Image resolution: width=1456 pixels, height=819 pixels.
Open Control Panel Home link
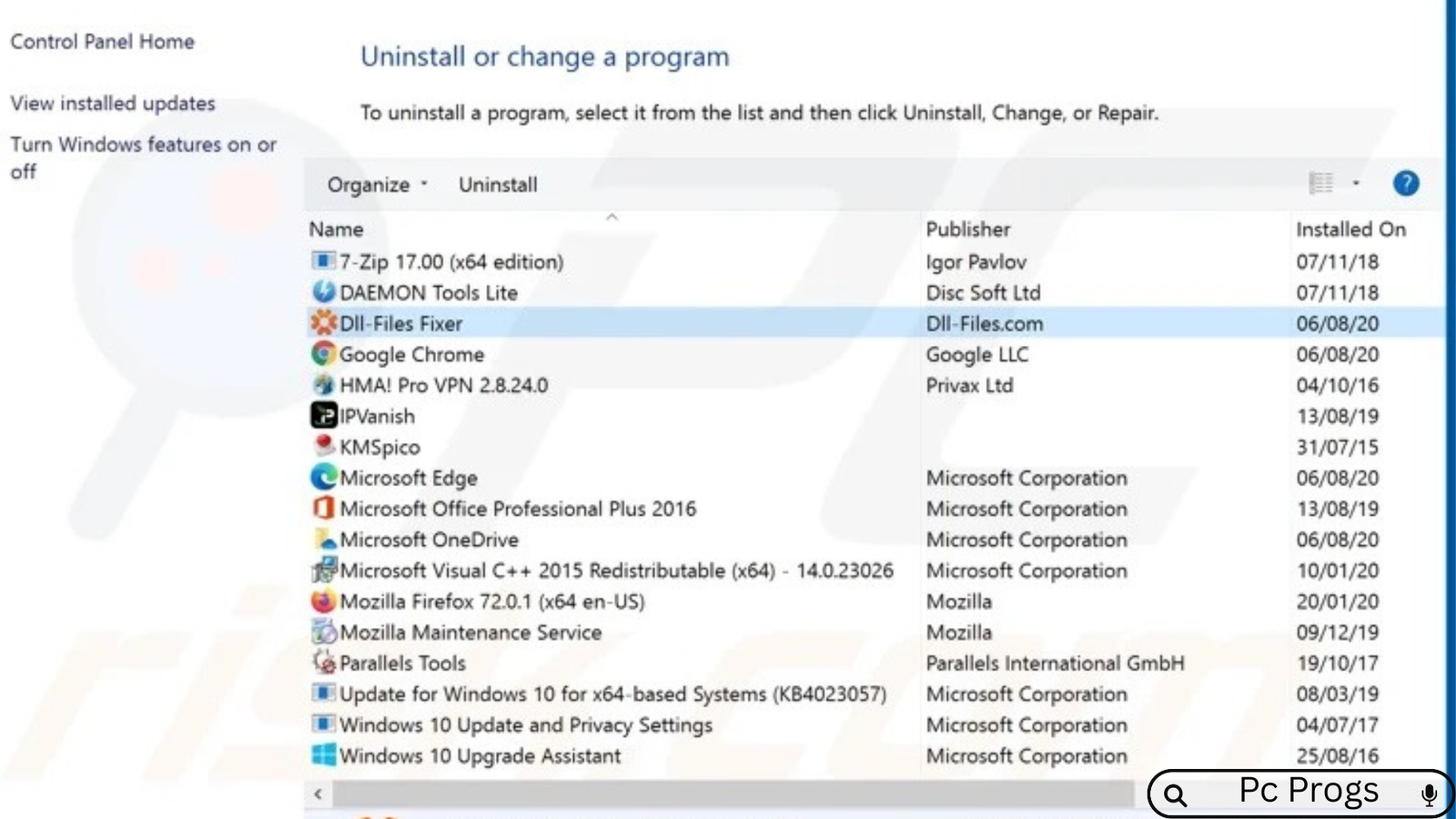pos(102,41)
